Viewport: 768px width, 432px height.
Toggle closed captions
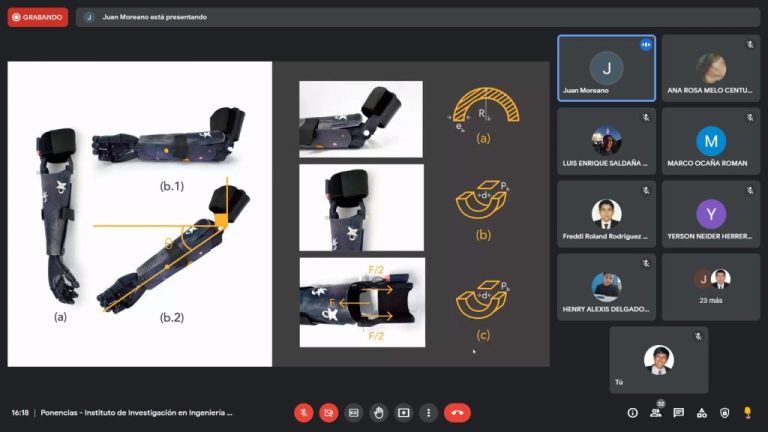354,412
